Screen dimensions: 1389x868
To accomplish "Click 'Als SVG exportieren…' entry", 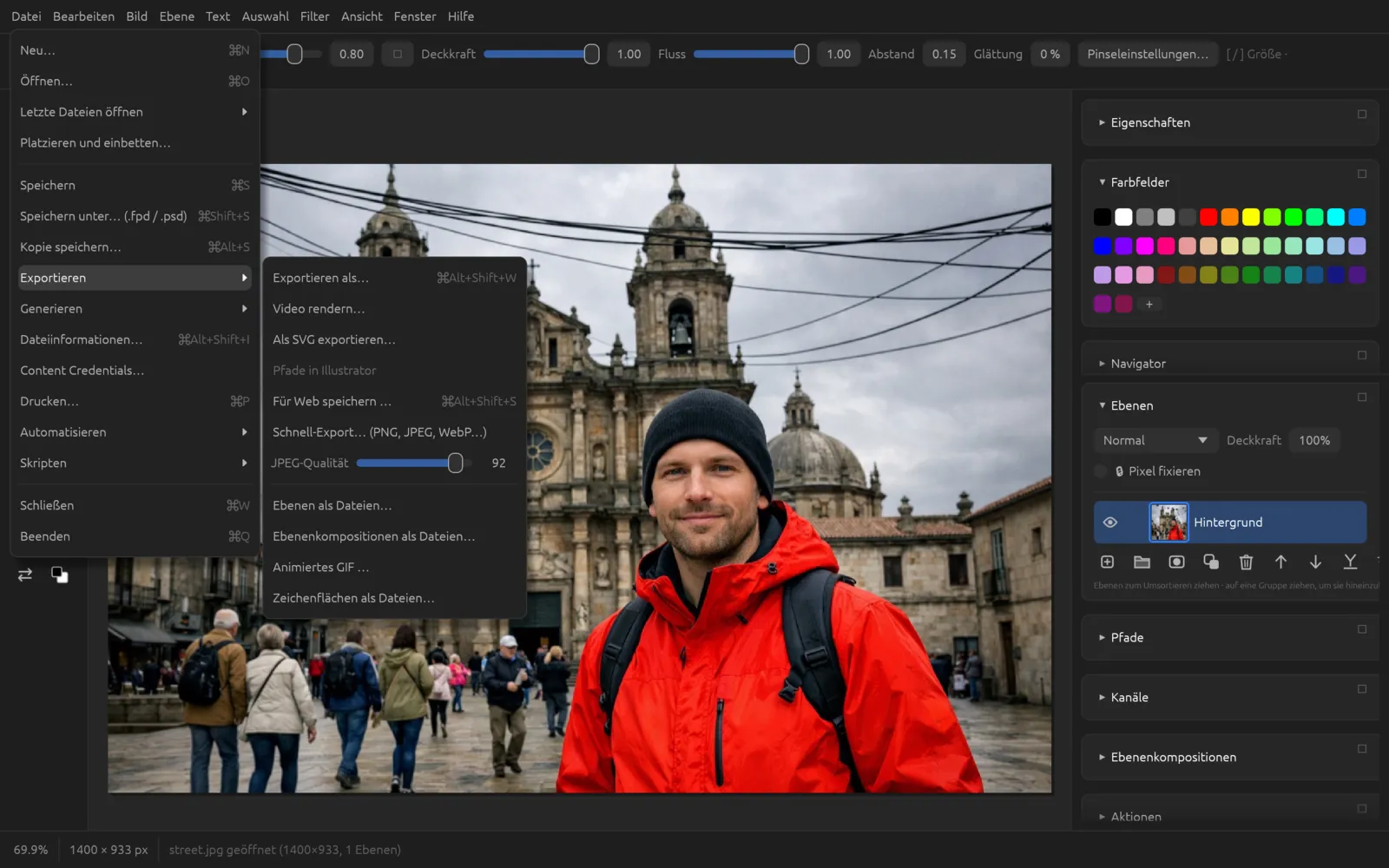I will click(x=394, y=339).
